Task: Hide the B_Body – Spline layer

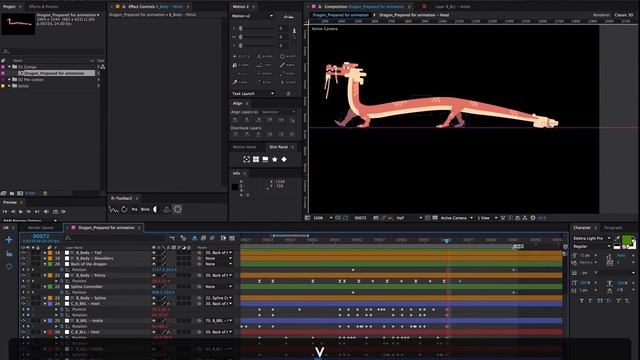Action: [x=23, y=298]
